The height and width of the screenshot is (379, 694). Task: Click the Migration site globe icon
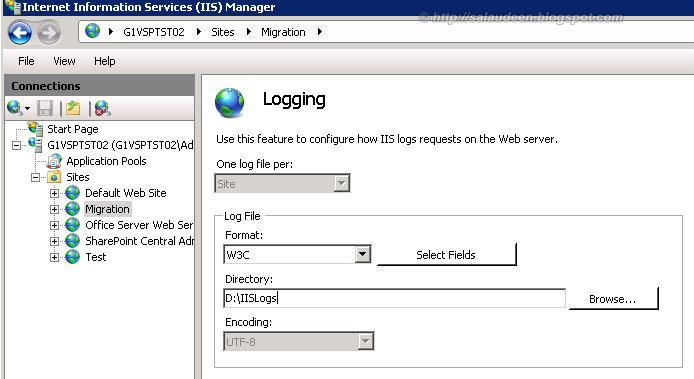[x=73, y=209]
